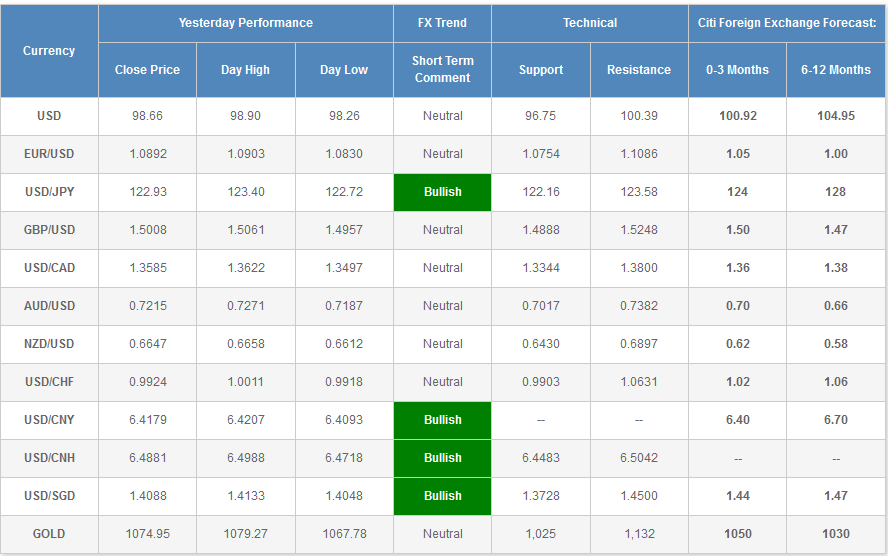The height and width of the screenshot is (556, 889).
Task: Select the green Bullish cell for USD/SGD
Action: [x=442, y=496]
